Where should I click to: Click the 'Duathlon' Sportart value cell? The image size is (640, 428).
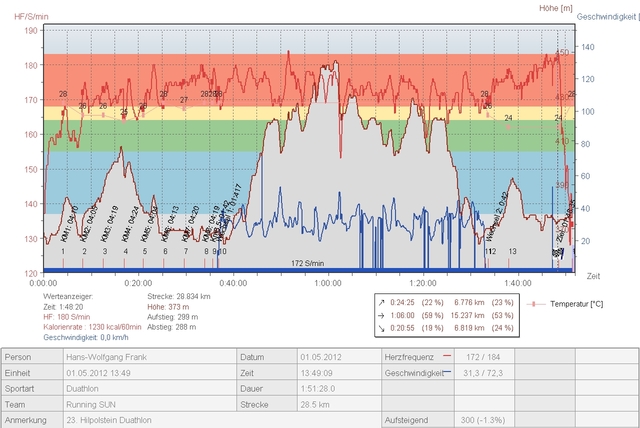tap(150, 389)
